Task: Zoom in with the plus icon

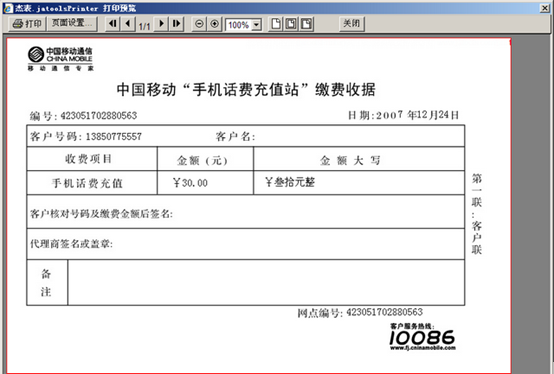Action: [214, 24]
